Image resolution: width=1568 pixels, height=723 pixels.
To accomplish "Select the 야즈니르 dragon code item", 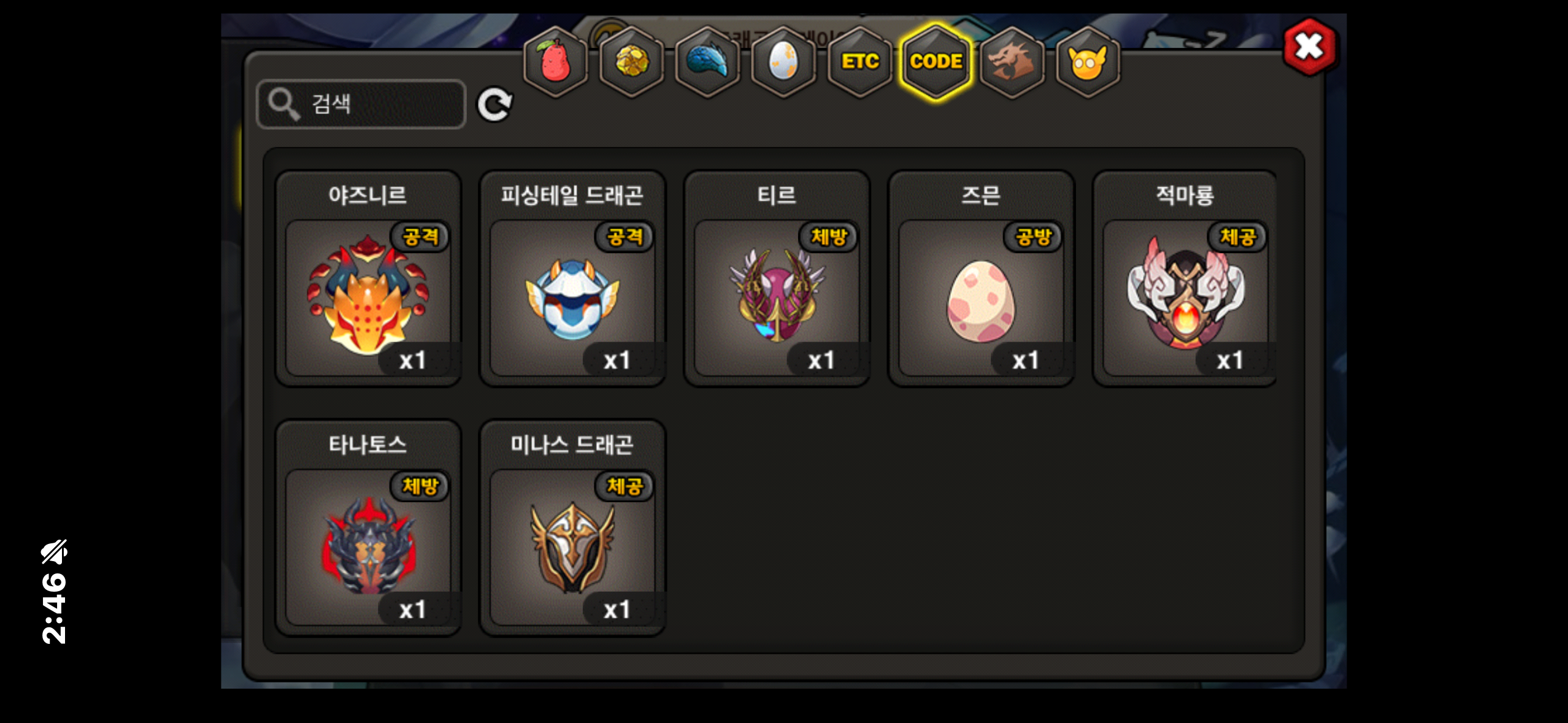I will click(x=368, y=278).
